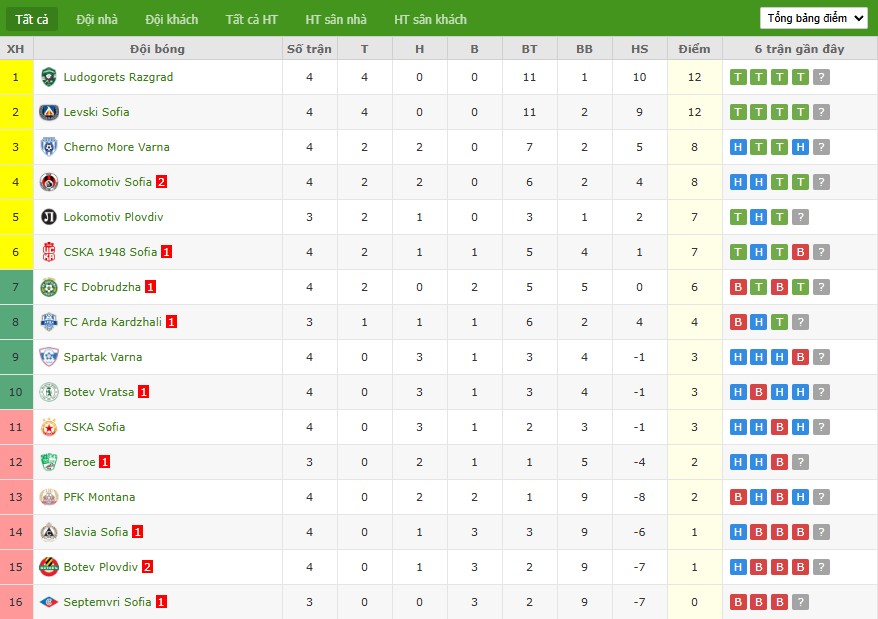Click the Ludogorets Razgrad club crest icon

[x=48, y=77]
